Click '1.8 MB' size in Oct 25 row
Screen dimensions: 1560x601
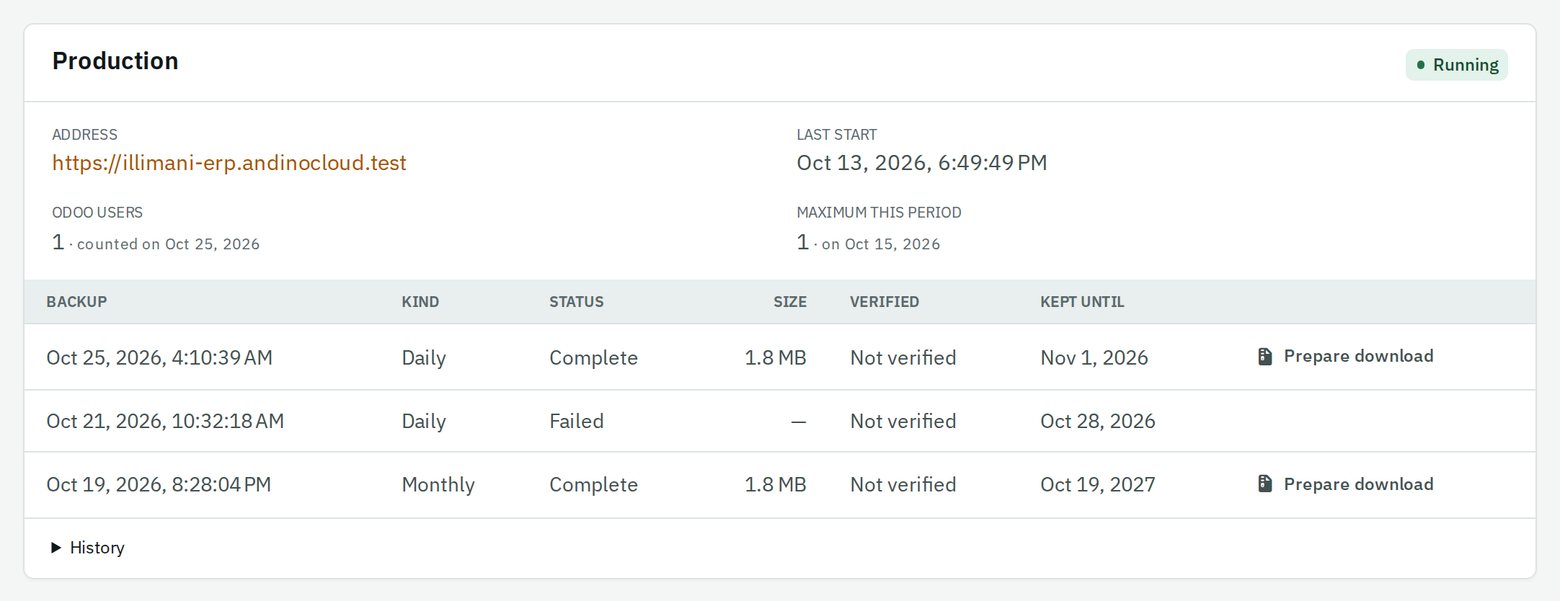coord(775,357)
